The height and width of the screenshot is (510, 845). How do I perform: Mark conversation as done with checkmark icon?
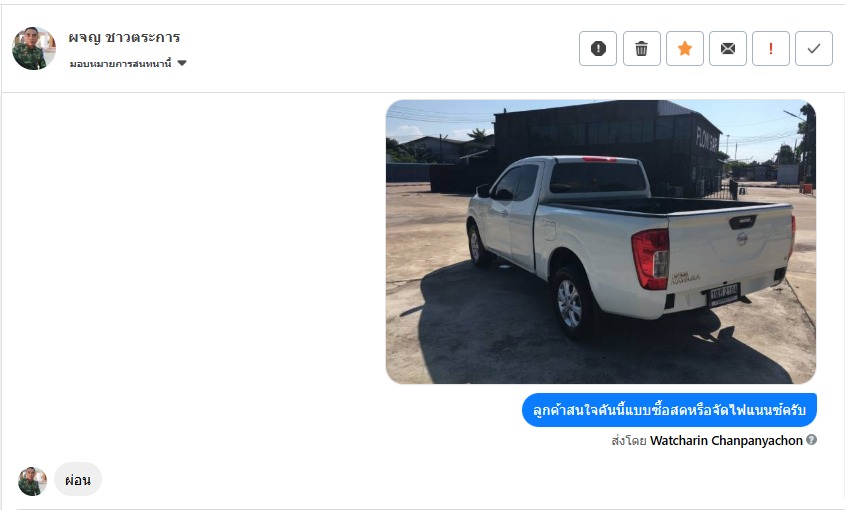pos(814,49)
